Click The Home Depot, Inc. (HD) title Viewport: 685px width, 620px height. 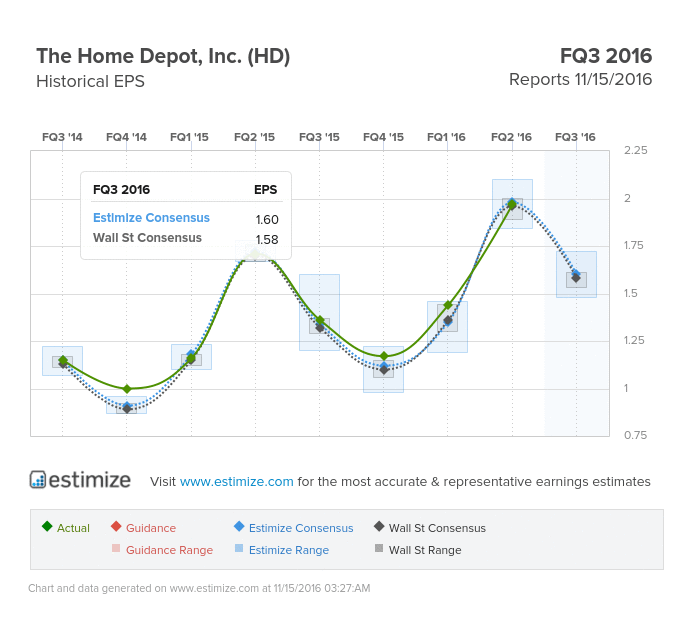pos(163,57)
